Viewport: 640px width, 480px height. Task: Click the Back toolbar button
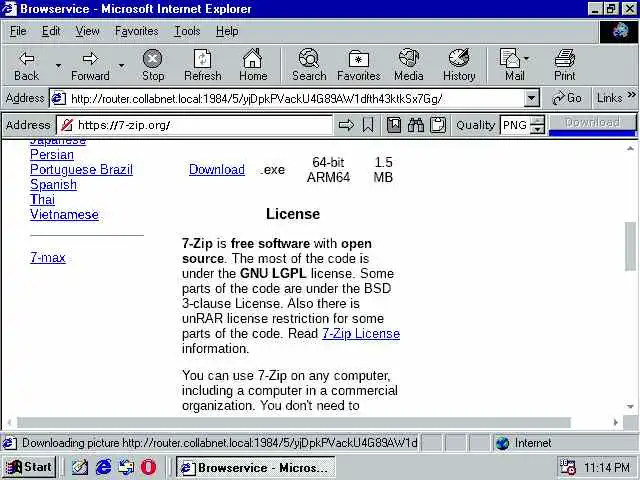[x=27, y=66]
